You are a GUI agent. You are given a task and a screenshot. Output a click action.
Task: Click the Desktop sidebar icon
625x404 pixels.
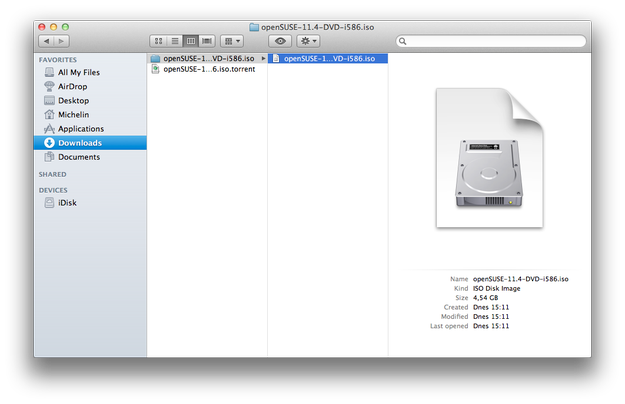(x=49, y=100)
